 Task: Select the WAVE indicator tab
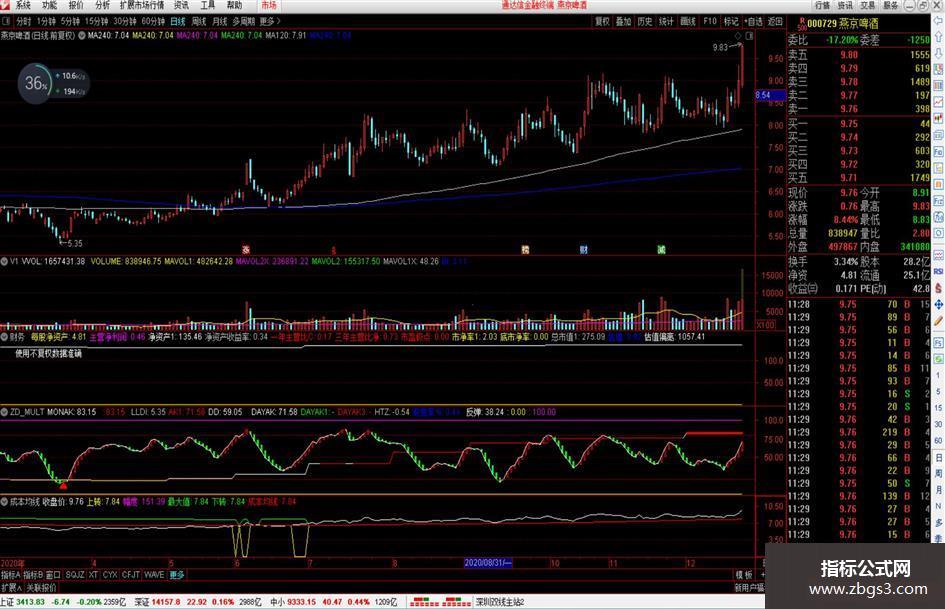[x=154, y=575]
